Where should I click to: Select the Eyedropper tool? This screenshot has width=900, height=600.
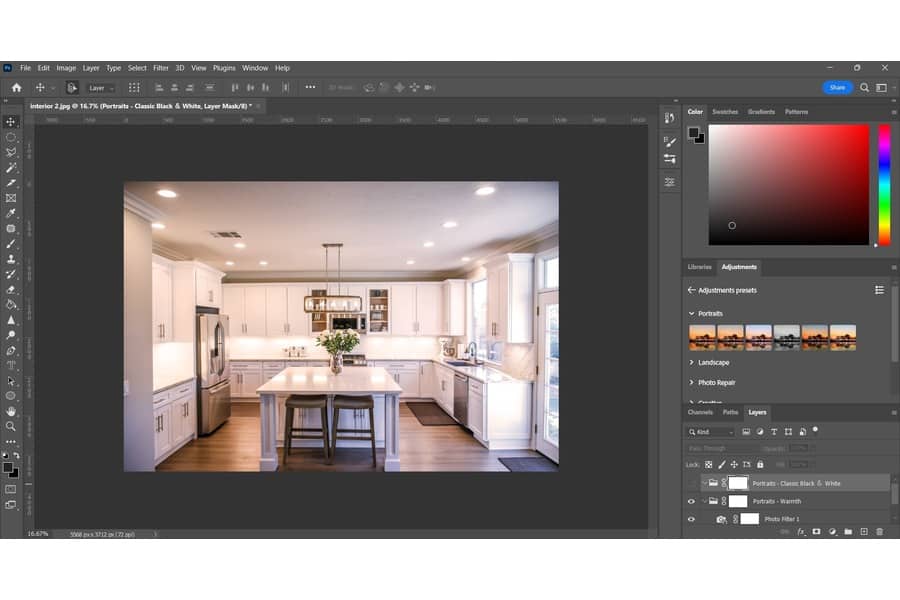click(11, 213)
